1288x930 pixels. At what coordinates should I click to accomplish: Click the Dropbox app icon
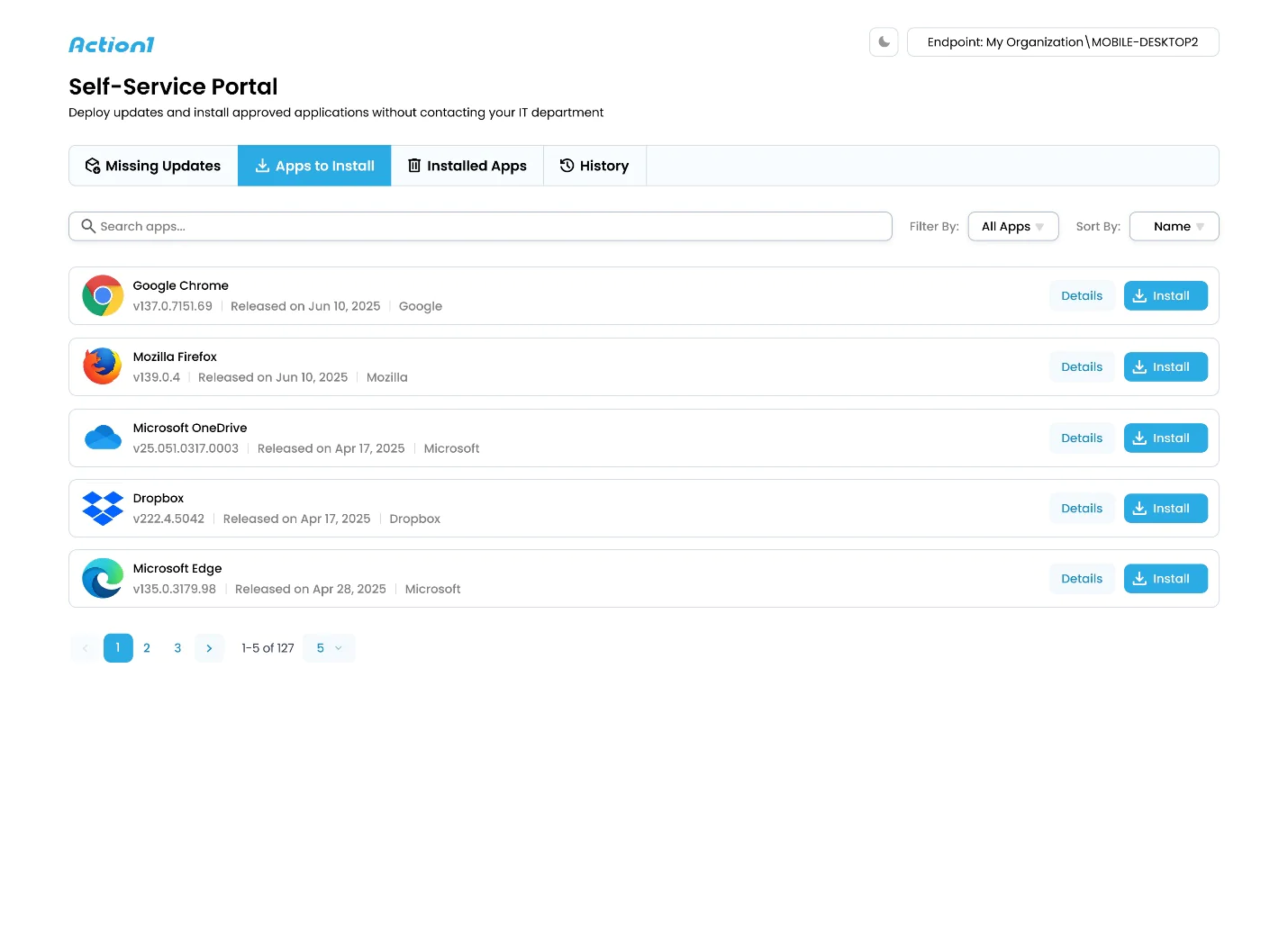[x=103, y=509]
